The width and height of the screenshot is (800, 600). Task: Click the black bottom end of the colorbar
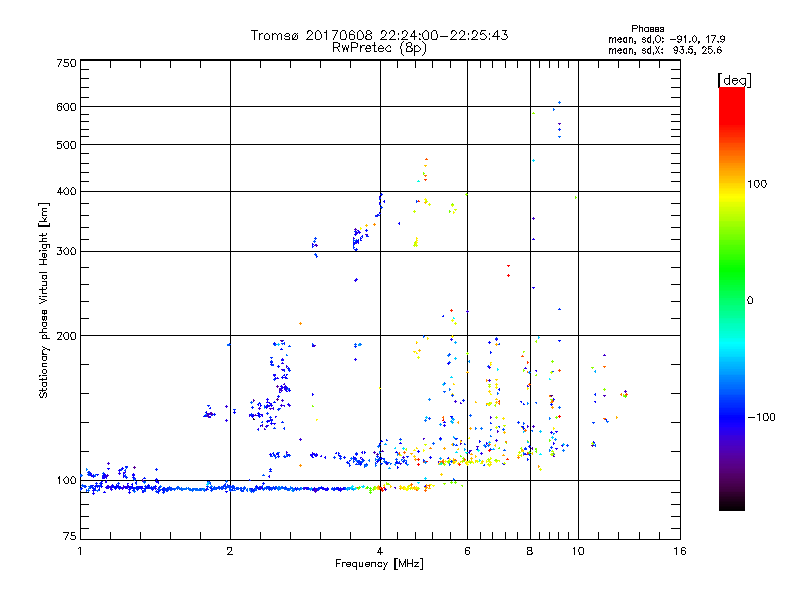pos(731,506)
